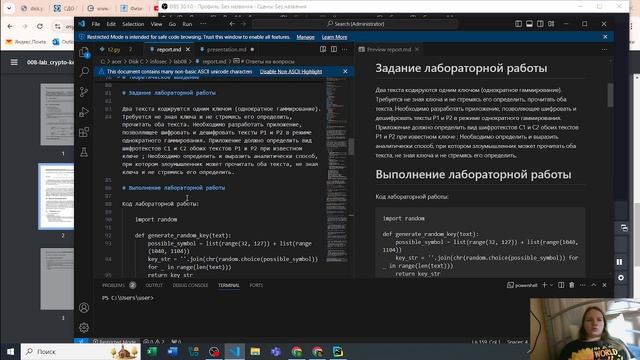640x360 pixels.
Task: Dismiss the Restricted Mode banner
Action: (x=605, y=37)
